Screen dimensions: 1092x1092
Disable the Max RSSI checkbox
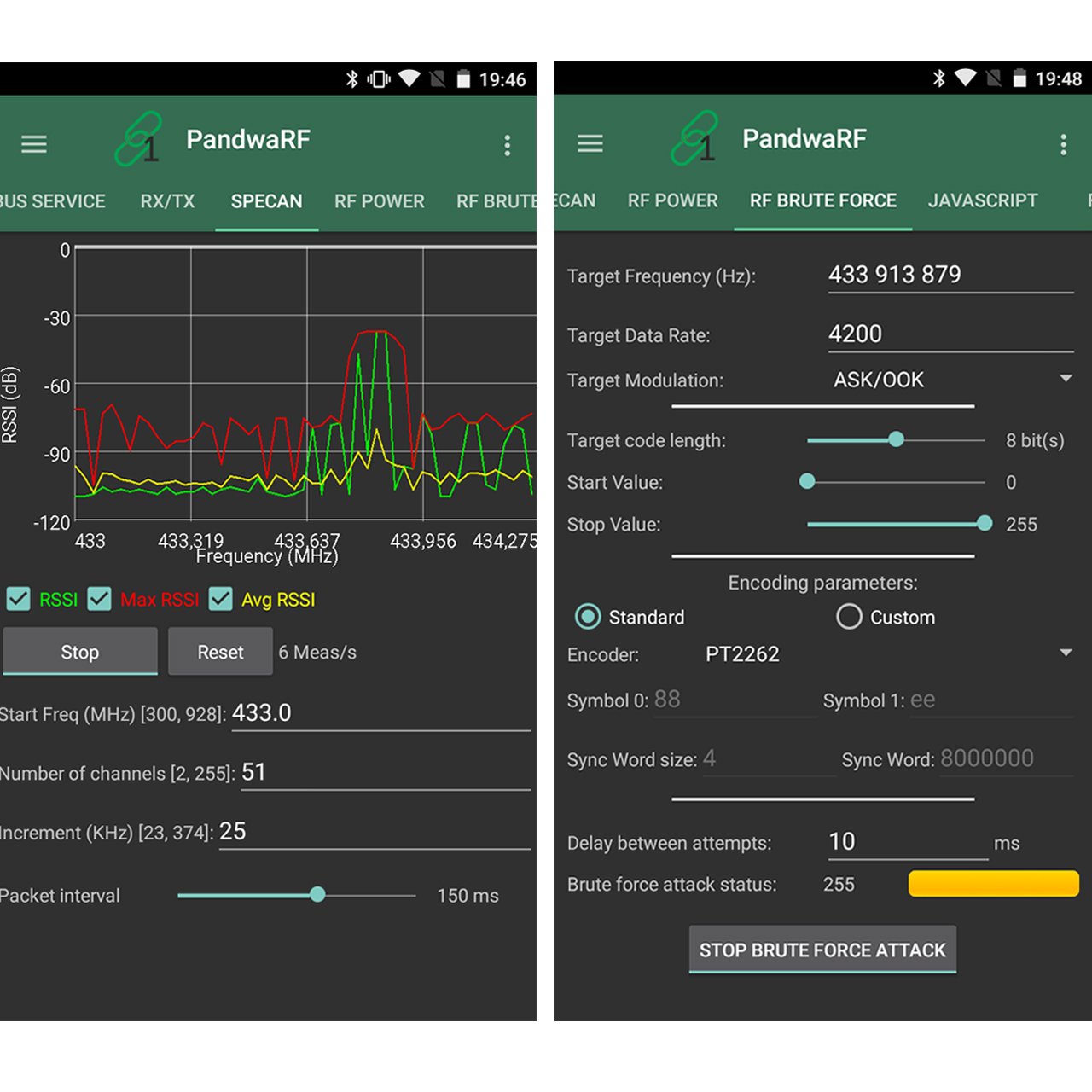point(100,599)
